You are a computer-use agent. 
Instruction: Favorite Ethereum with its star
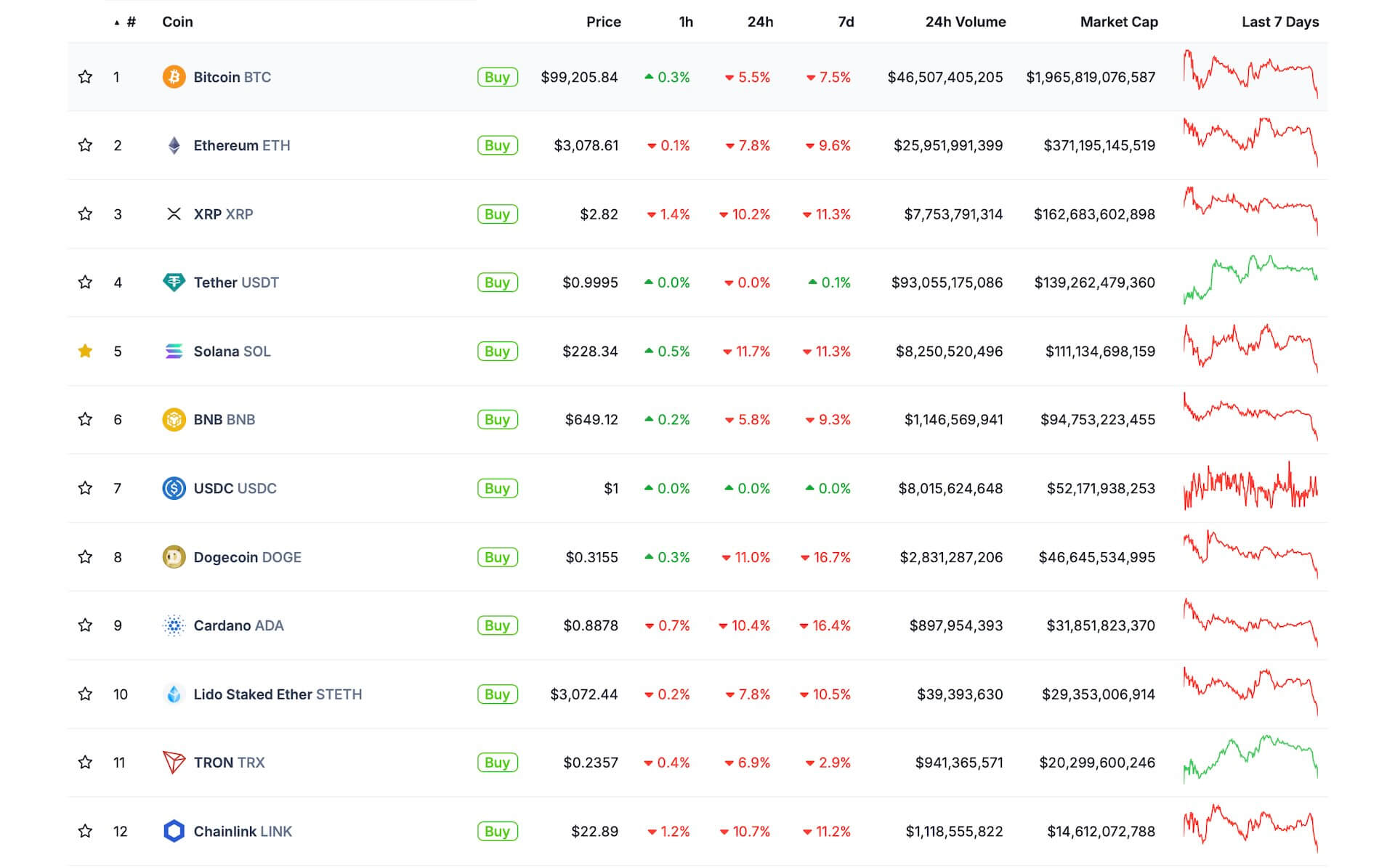85,145
